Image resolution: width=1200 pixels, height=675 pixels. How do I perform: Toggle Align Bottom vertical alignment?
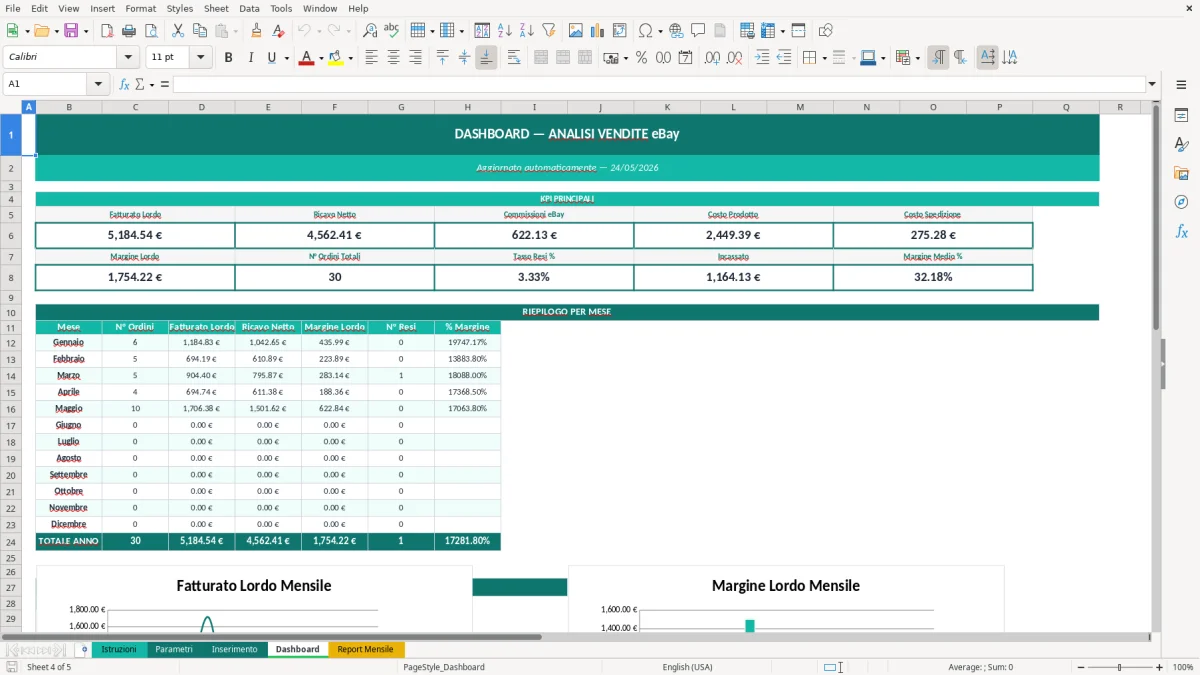[x=486, y=58]
